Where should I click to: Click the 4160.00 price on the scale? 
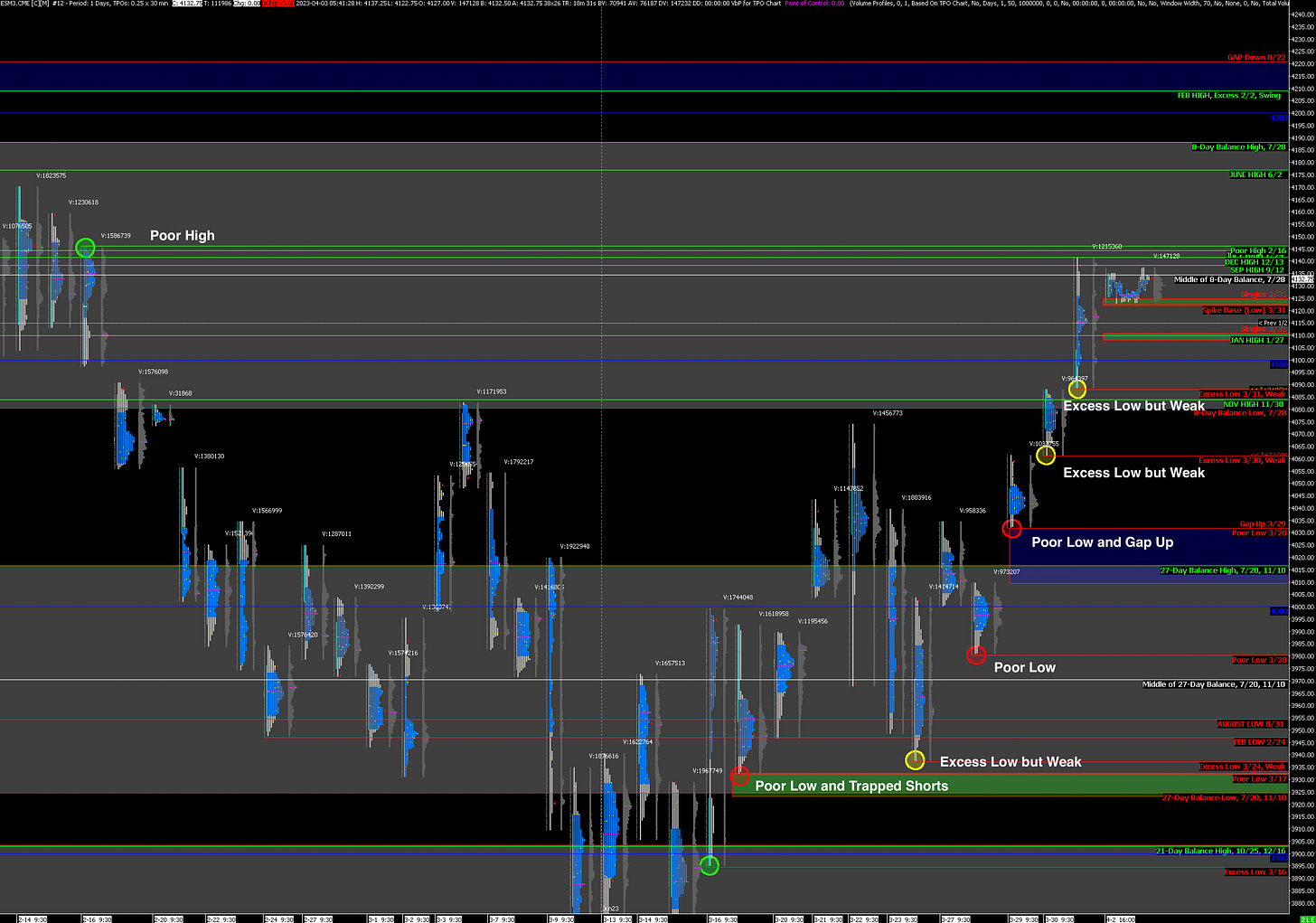pyautogui.click(x=1302, y=212)
